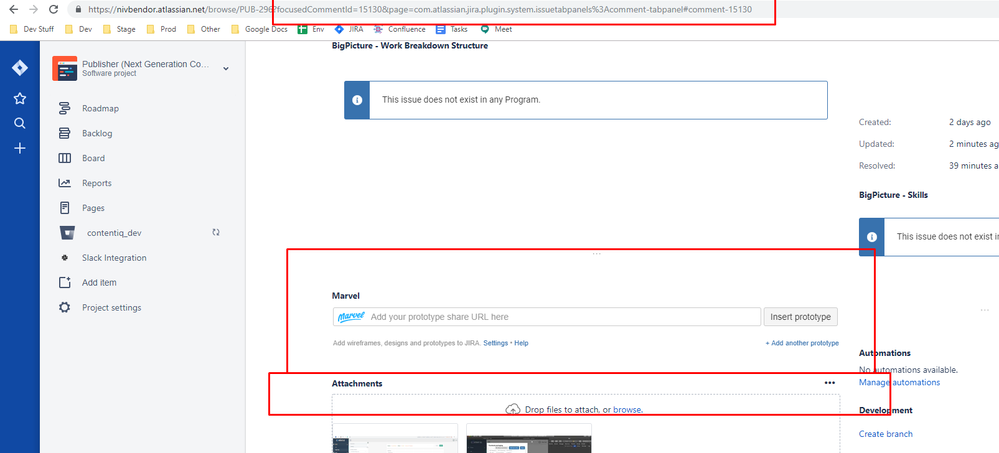Open the Board page
The image size is (999, 453).
pyautogui.click(x=93, y=158)
